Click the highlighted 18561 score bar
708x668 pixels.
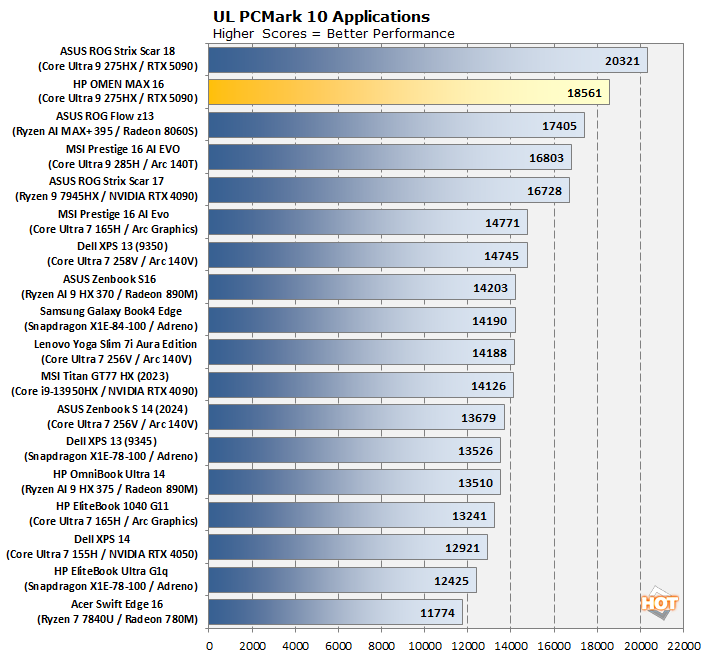coord(409,93)
